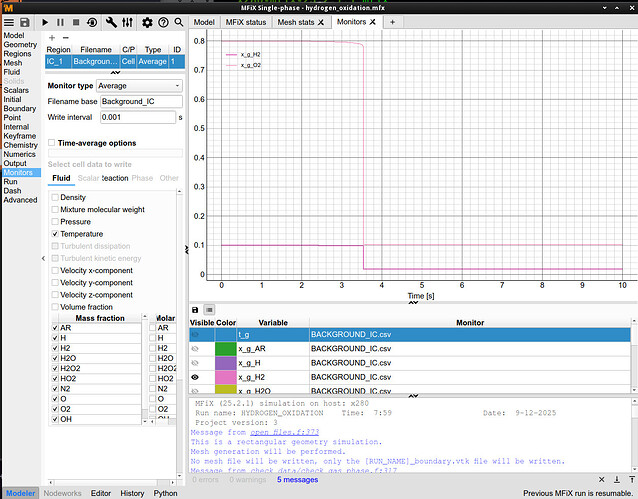Collapse the plot area splitter handle

(x=413, y=302)
